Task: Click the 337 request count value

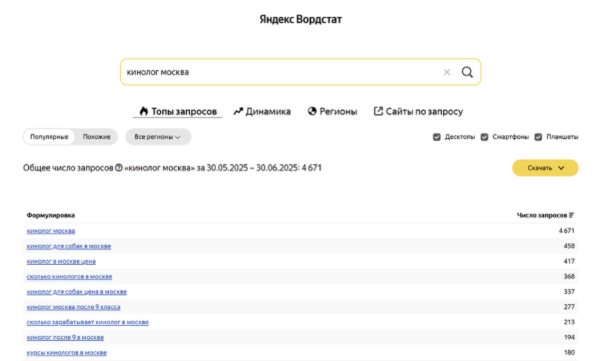Action: 569,291
